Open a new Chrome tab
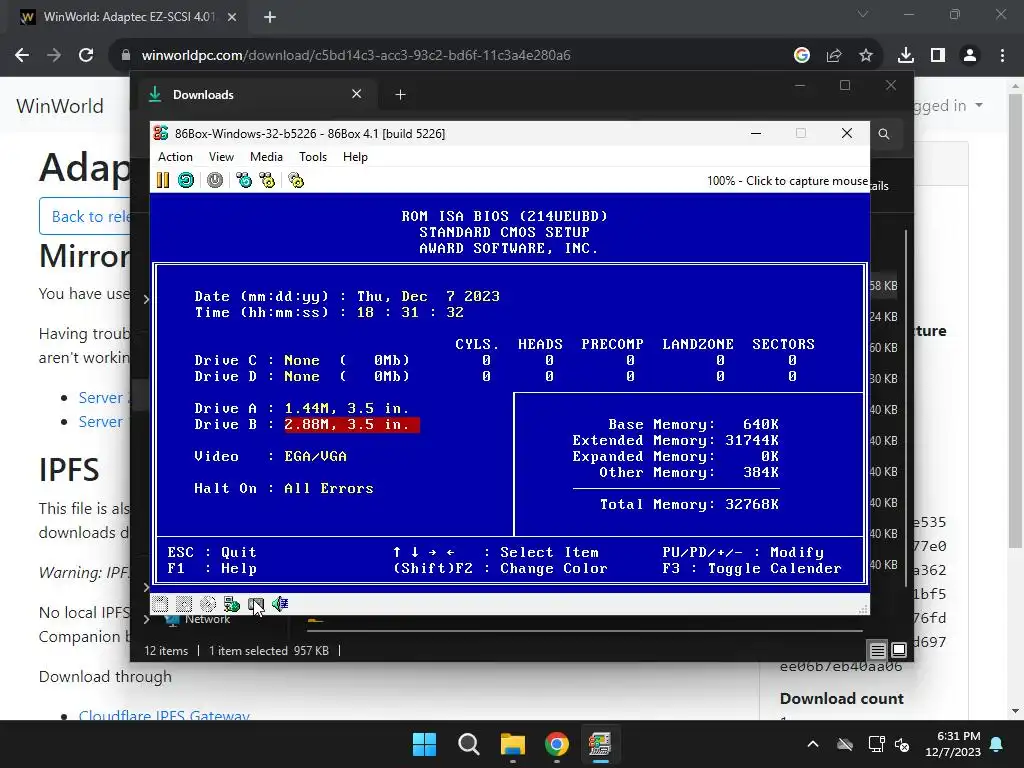This screenshot has height=768, width=1024. tap(270, 17)
